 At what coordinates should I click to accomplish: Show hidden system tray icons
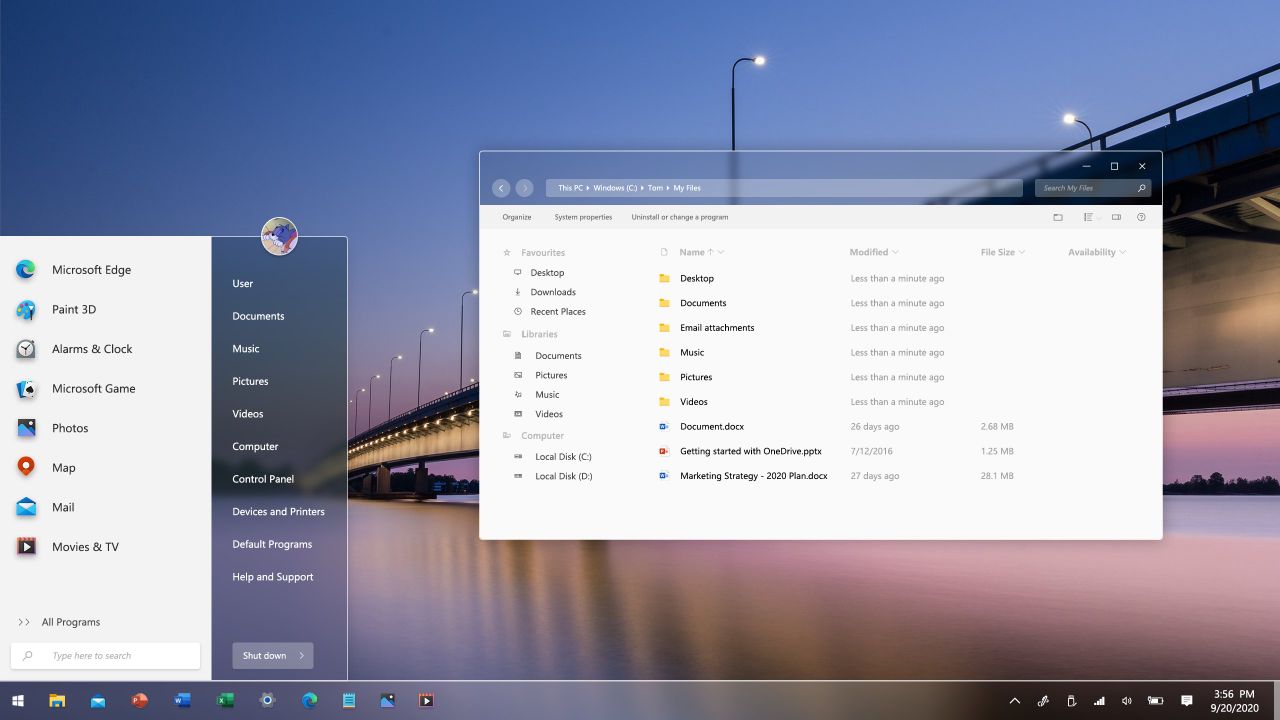point(1014,700)
